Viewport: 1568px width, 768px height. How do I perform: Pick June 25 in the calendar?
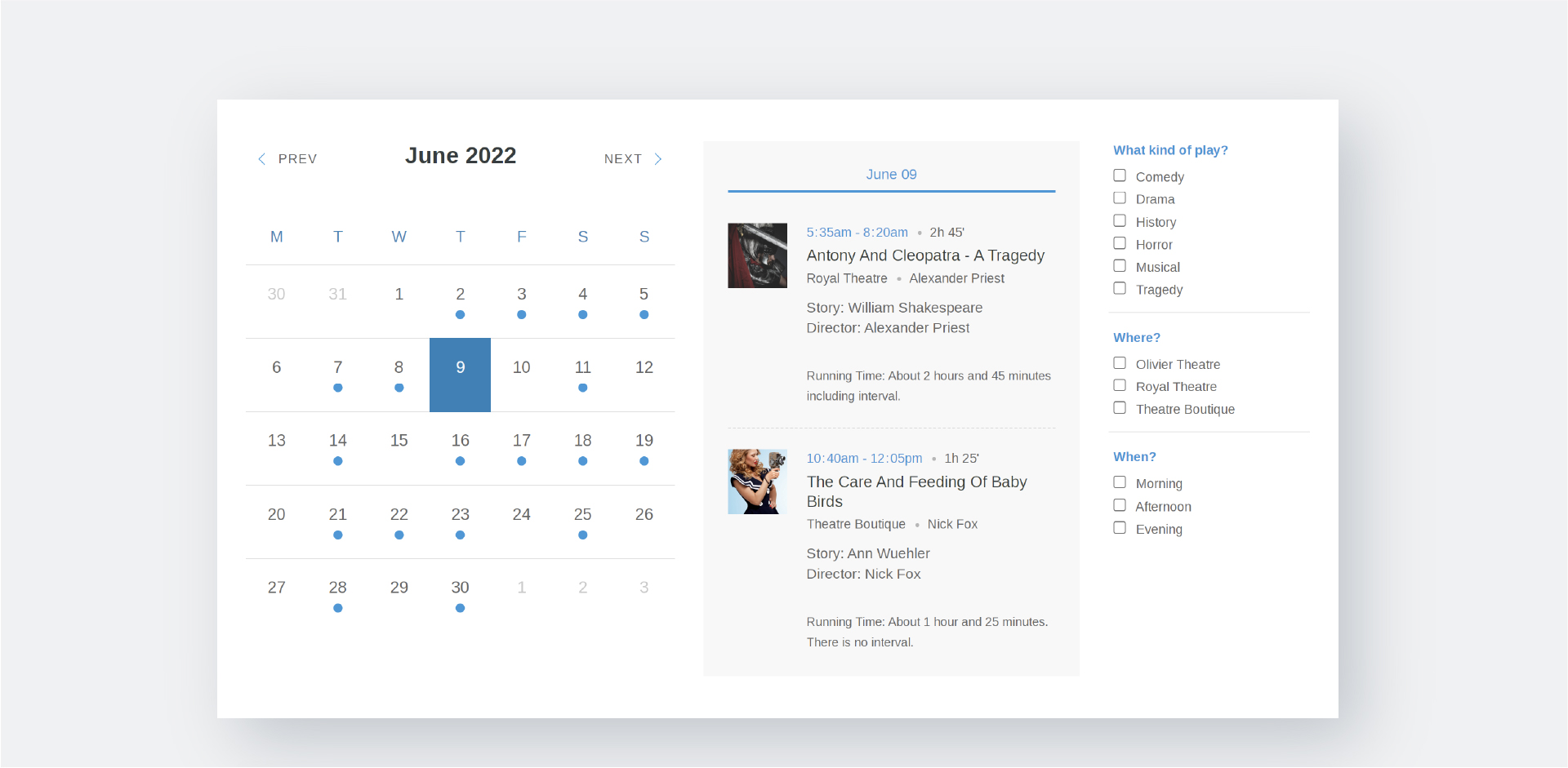(x=582, y=514)
